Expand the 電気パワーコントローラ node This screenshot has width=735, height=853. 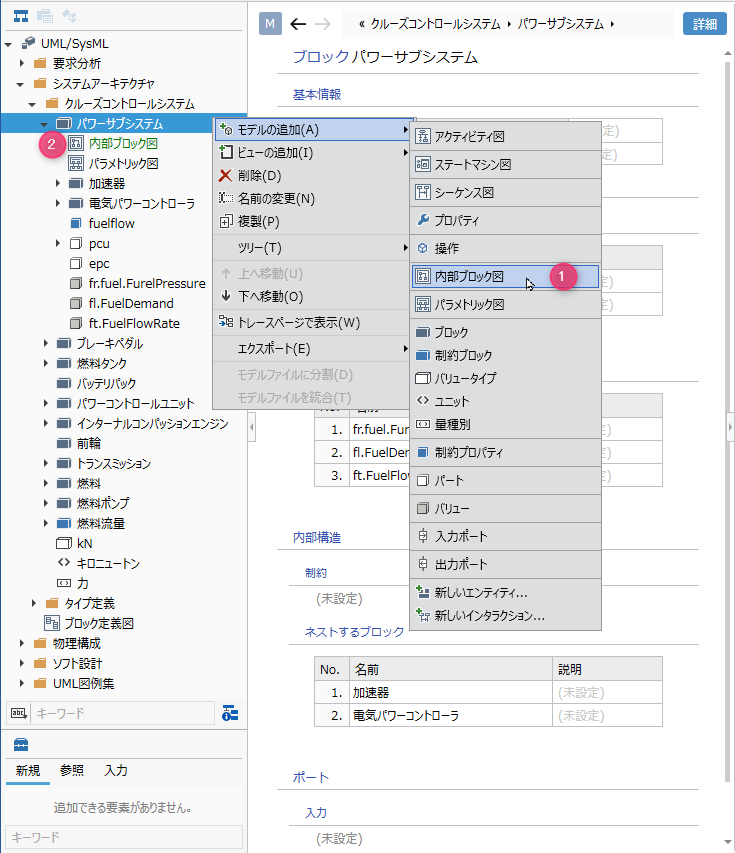58,203
